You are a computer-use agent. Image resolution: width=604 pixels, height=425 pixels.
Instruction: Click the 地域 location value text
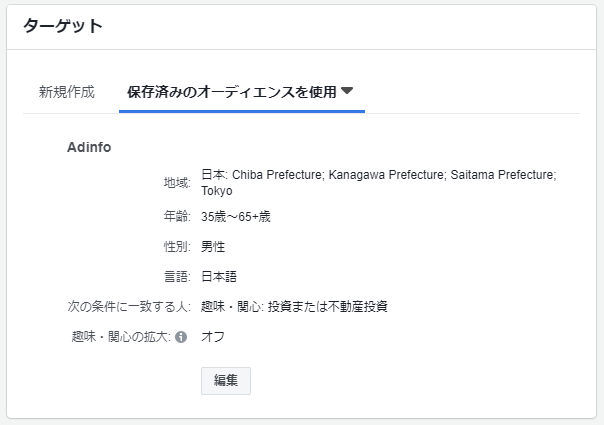coord(379,183)
